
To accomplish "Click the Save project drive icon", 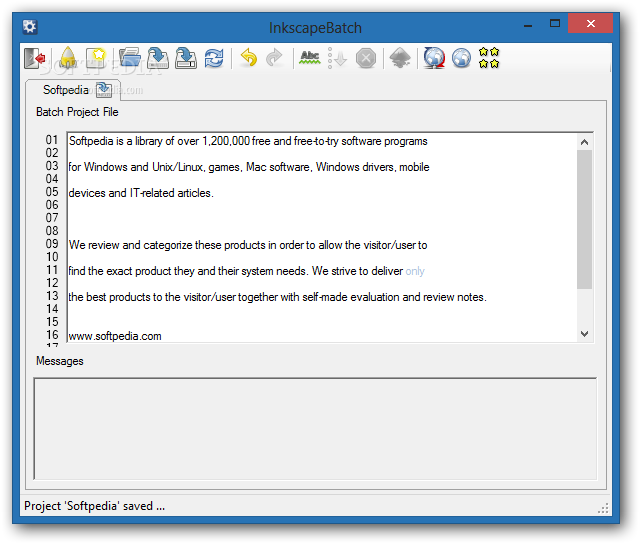I will click(x=158, y=58).
